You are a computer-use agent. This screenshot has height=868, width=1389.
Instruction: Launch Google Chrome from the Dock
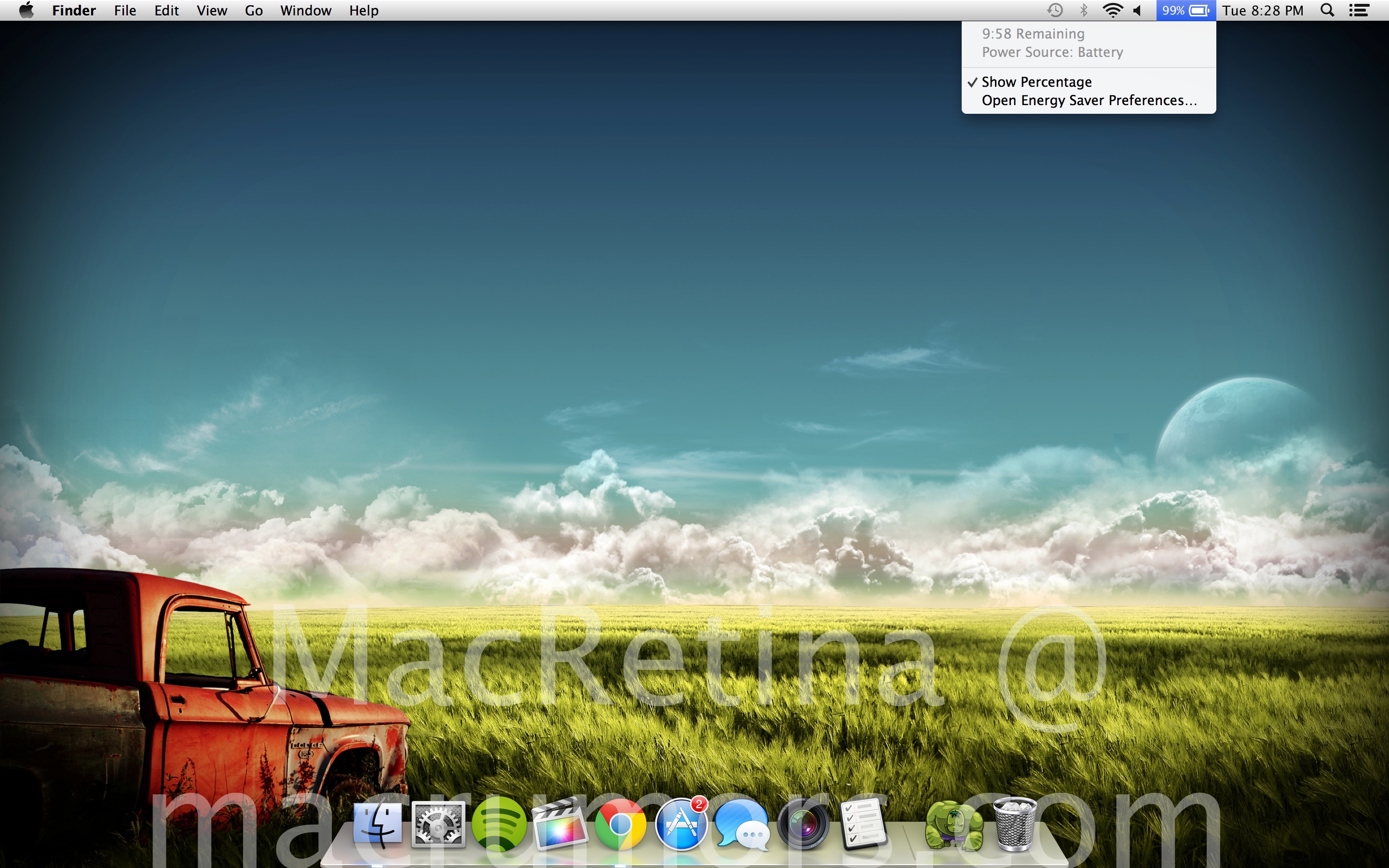click(x=620, y=825)
